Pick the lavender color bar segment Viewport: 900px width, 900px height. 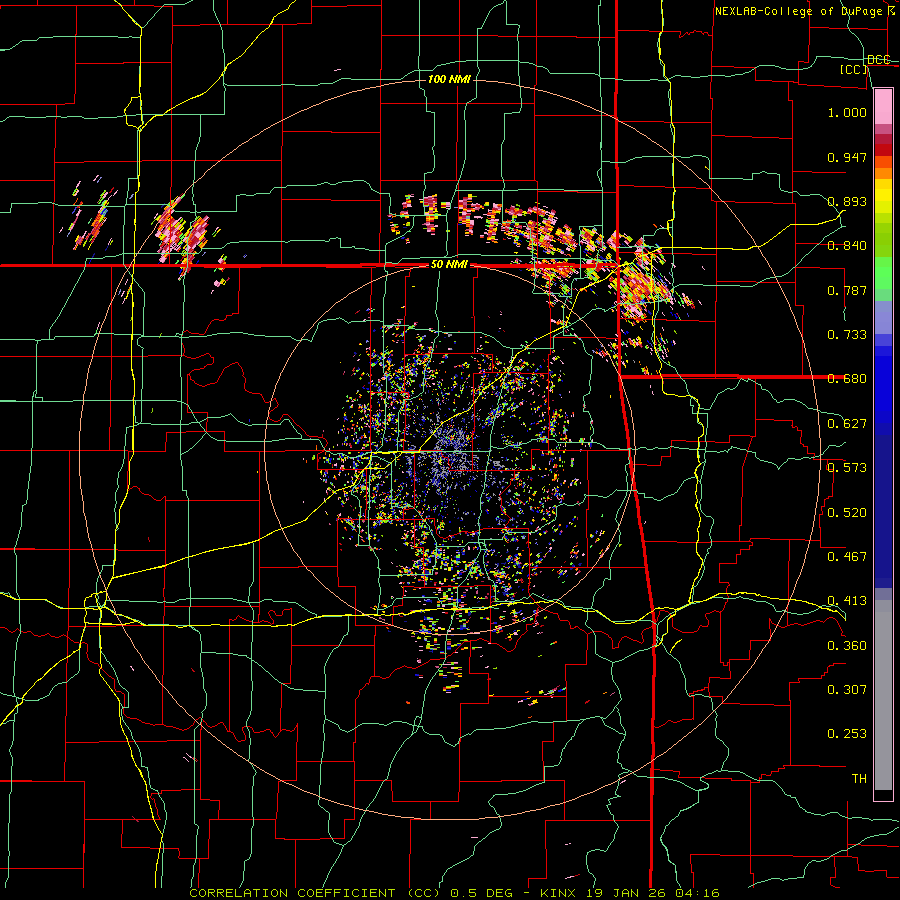click(883, 317)
